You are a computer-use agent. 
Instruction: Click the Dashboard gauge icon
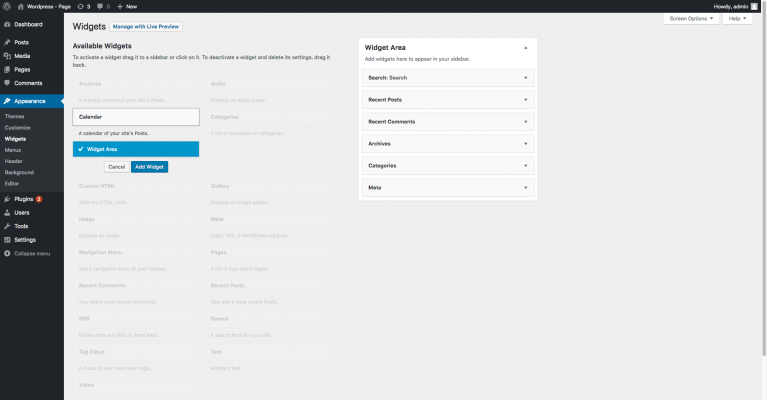tap(7, 24)
